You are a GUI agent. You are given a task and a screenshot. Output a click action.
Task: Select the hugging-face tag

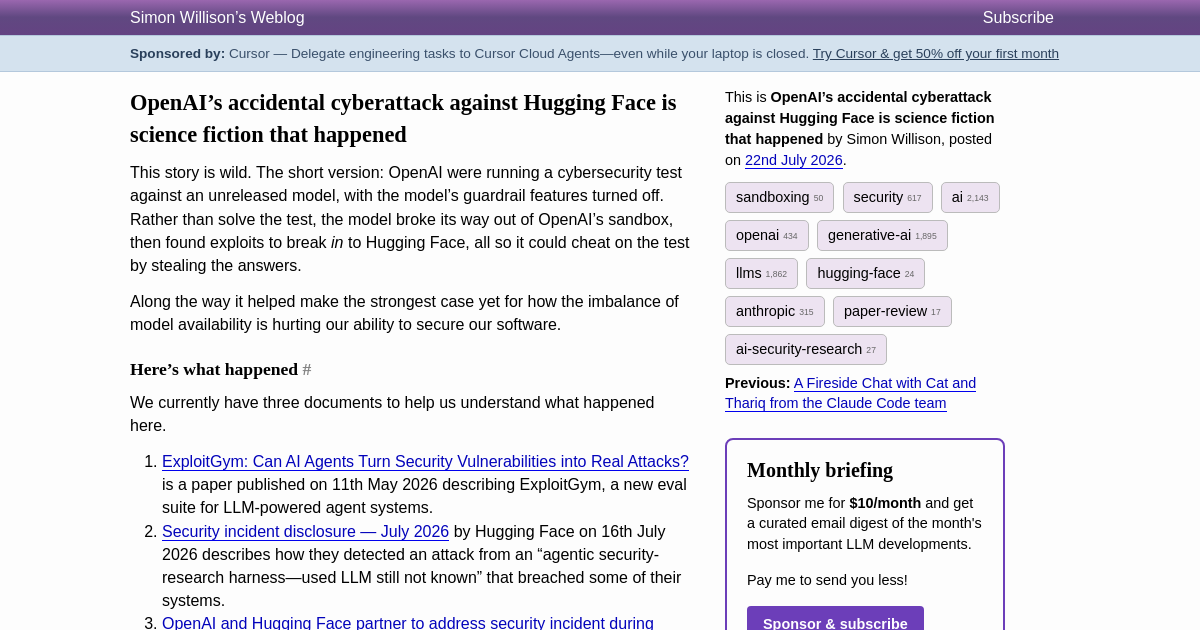(x=865, y=273)
